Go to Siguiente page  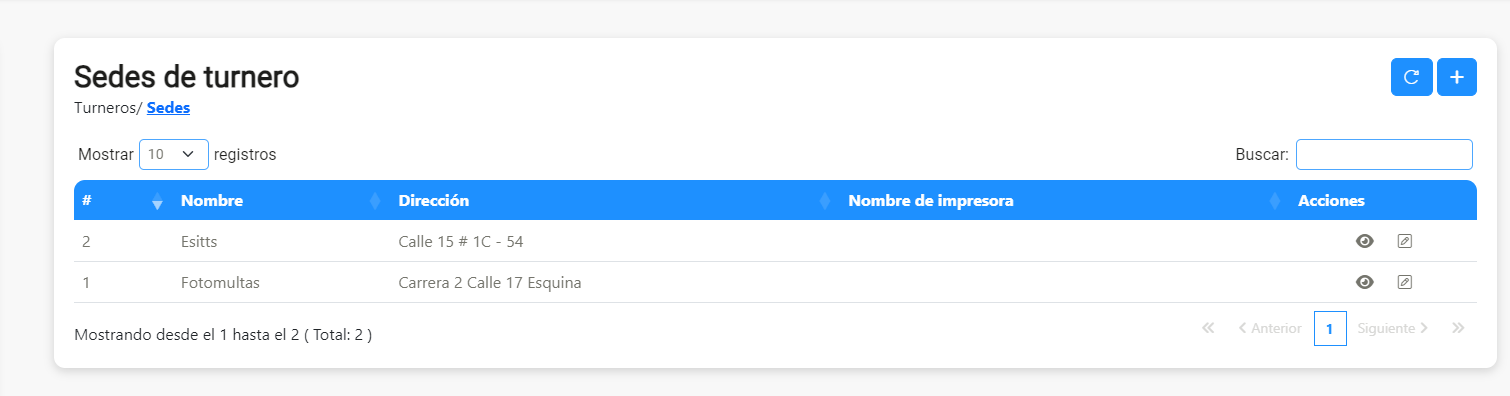tap(1393, 328)
